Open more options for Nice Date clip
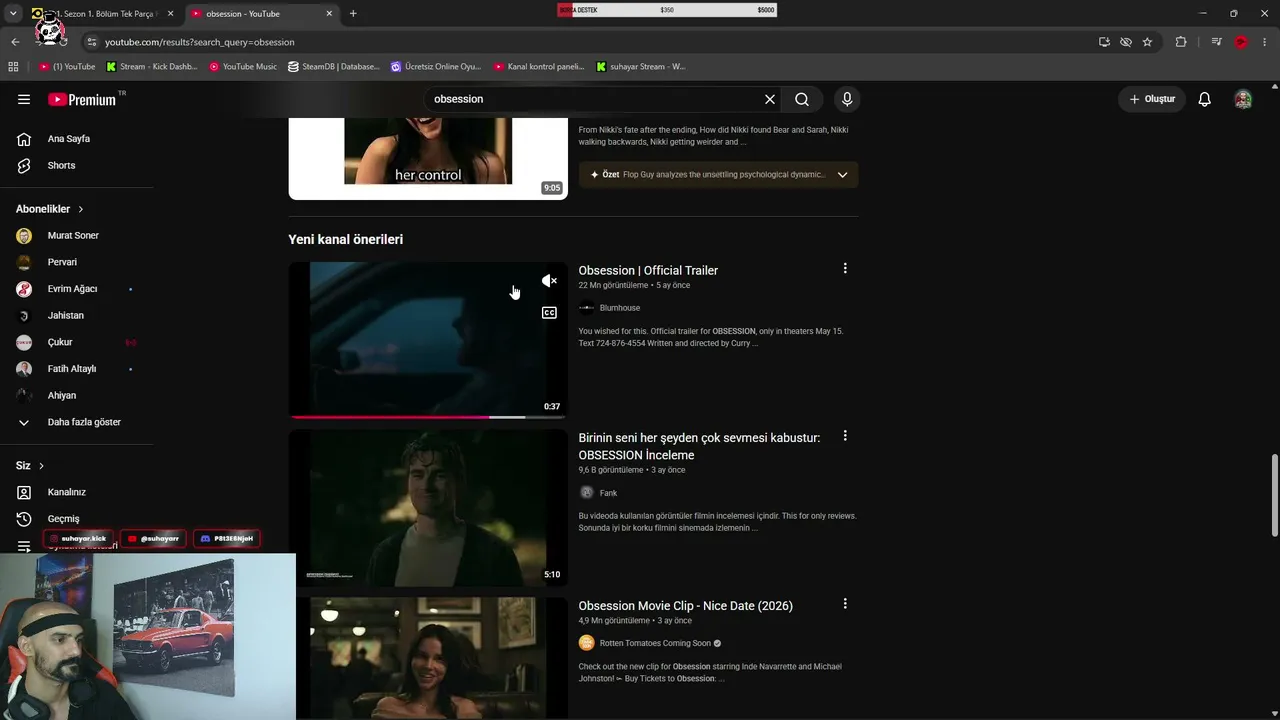The width and height of the screenshot is (1280, 720). click(x=845, y=604)
